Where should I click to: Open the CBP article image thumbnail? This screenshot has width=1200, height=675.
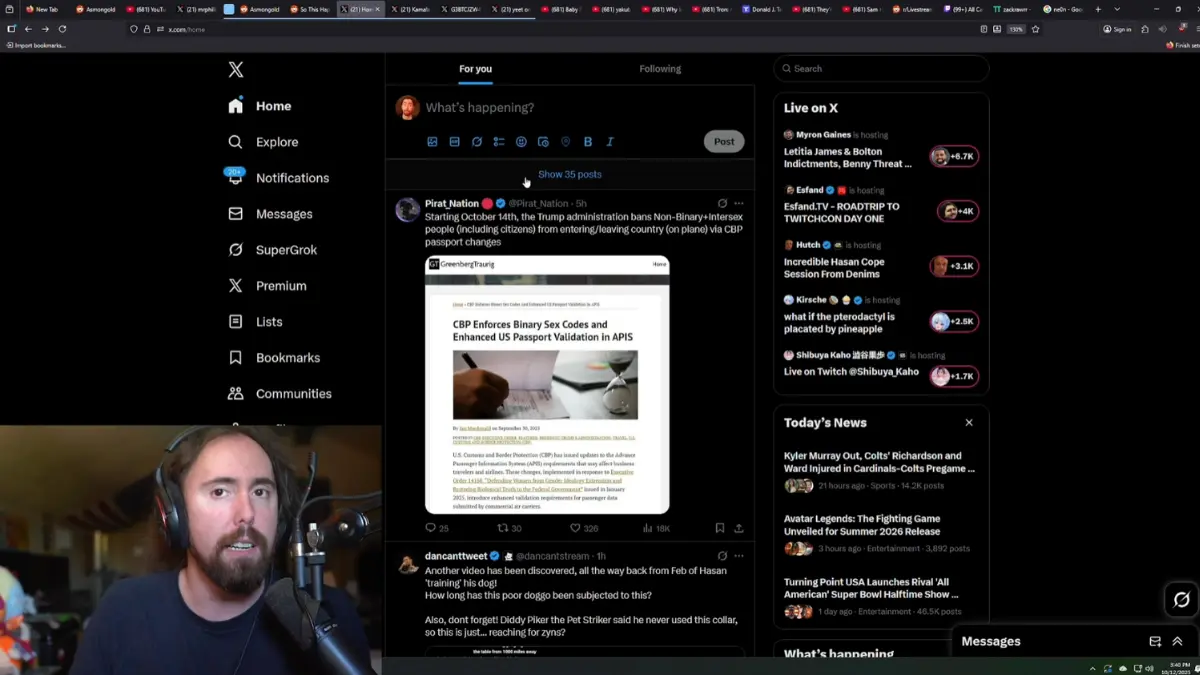point(547,385)
